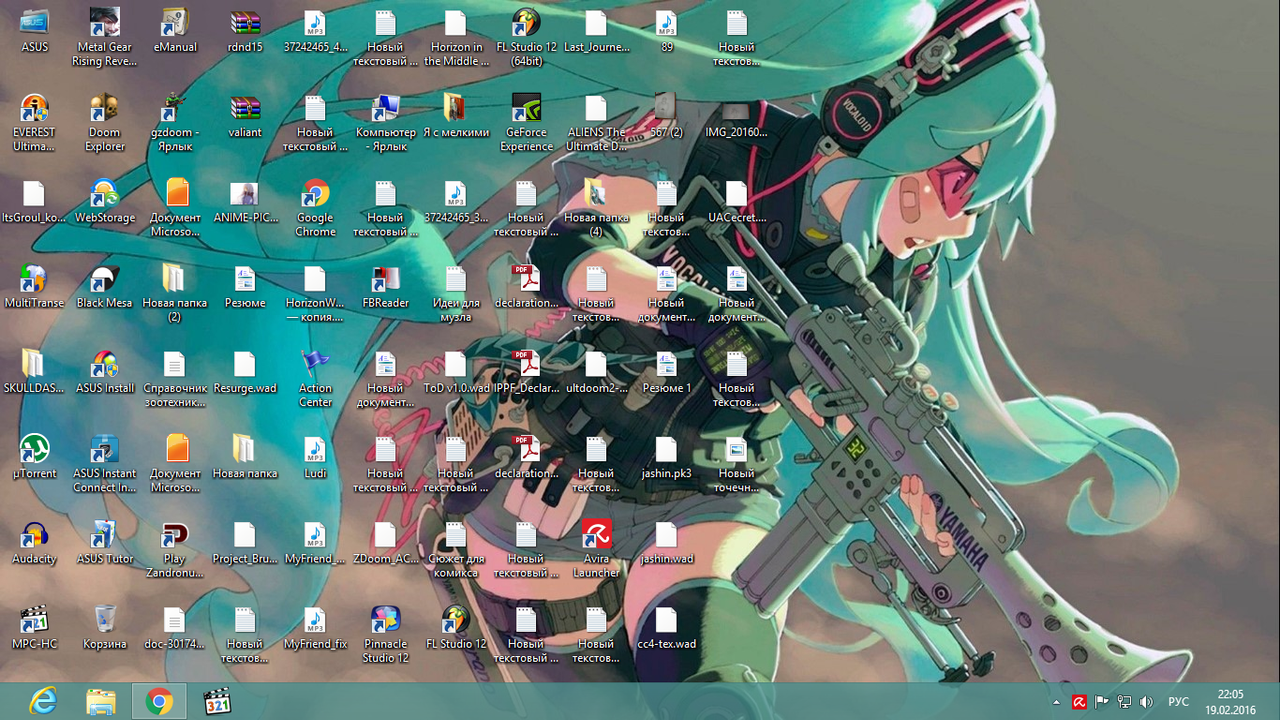
Task: Launch Black Mesa
Action: click(105, 286)
